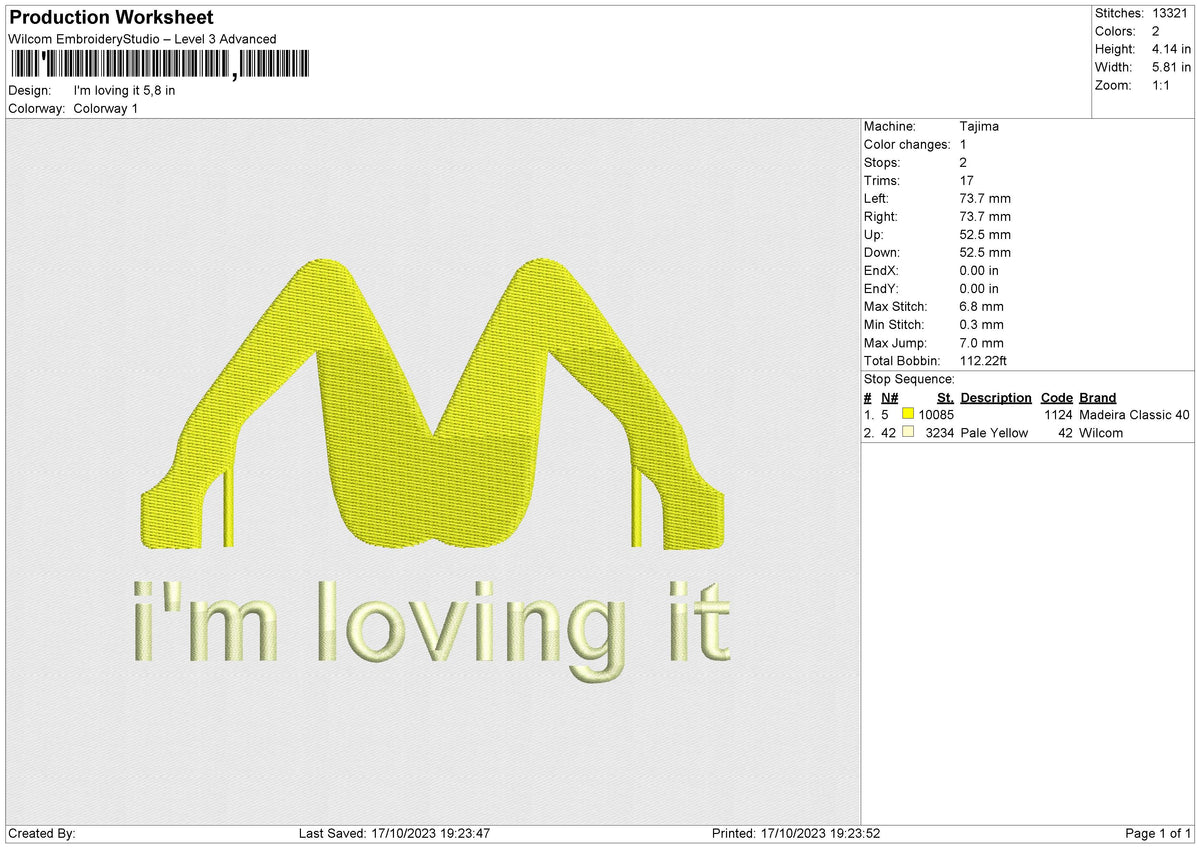Click the Machine value 'Tajima'
The image size is (1200, 848).
pos(978,126)
